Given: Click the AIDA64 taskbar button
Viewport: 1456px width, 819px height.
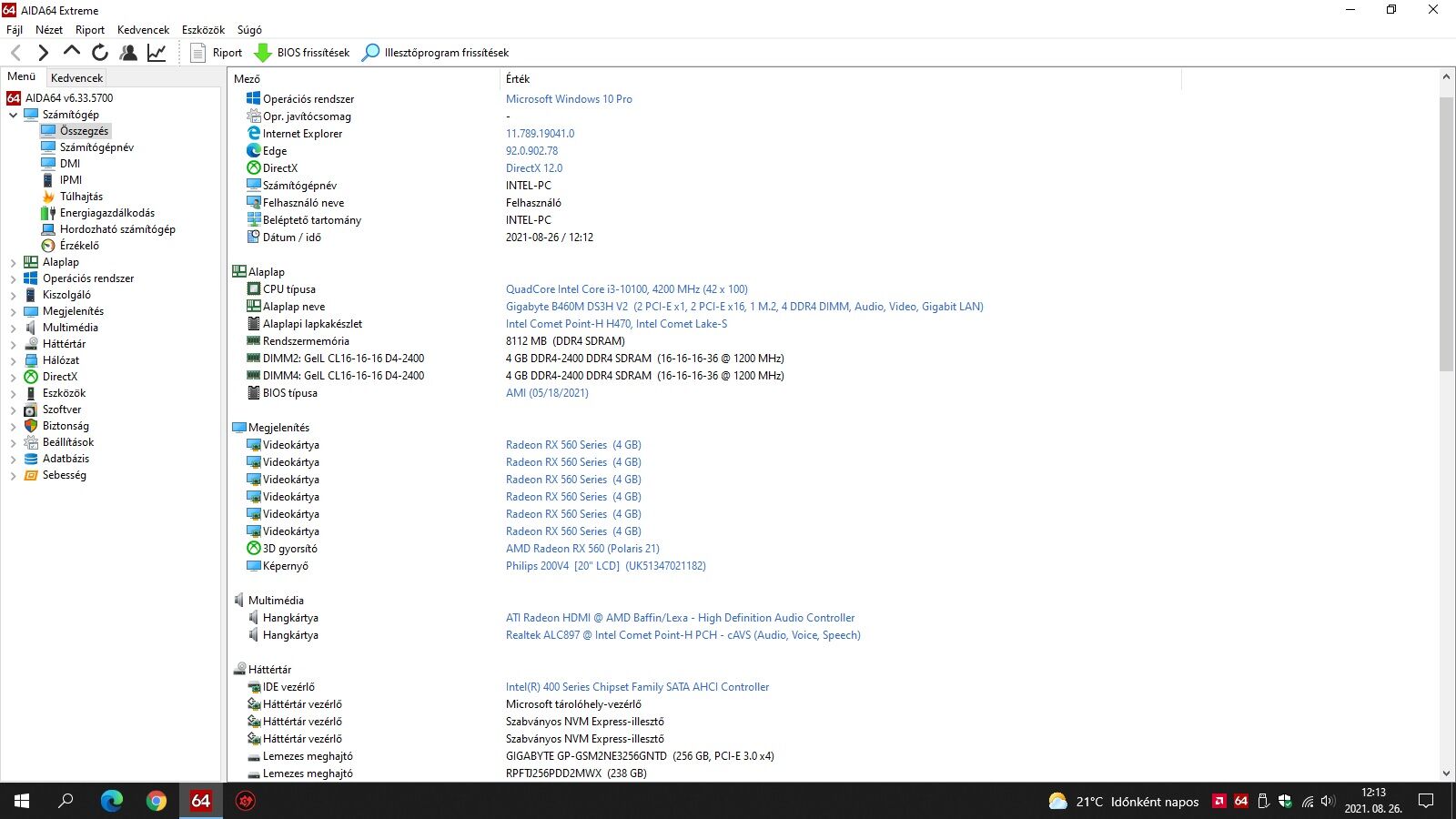Looking at the screenshot, I should click(x=201, y=801).
